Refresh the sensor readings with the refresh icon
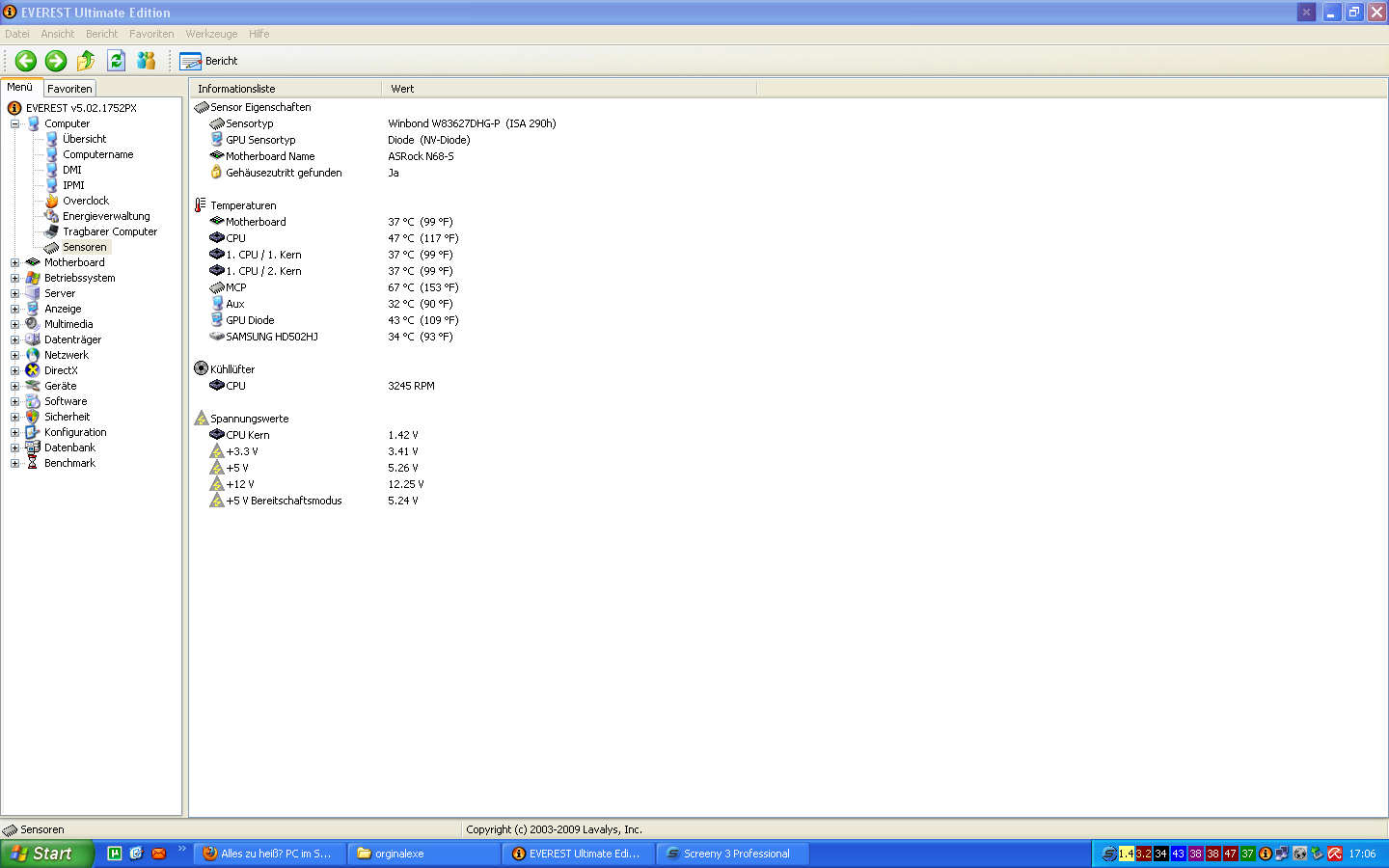The width and height of the screenshot is (1389, 868). pyautogui.click(x=116, y=61)
